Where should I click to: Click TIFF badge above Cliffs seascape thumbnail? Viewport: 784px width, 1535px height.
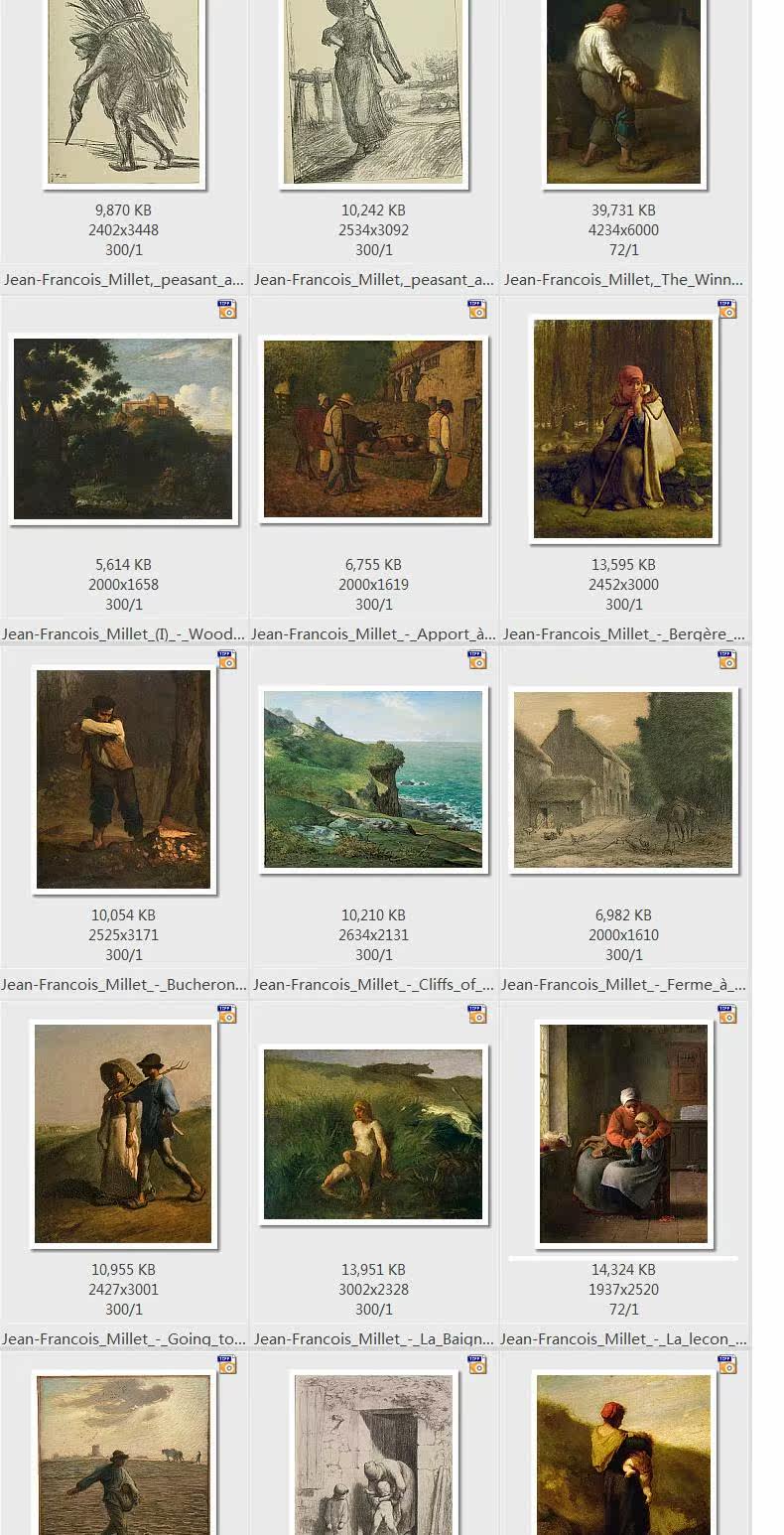pos(477,660)
